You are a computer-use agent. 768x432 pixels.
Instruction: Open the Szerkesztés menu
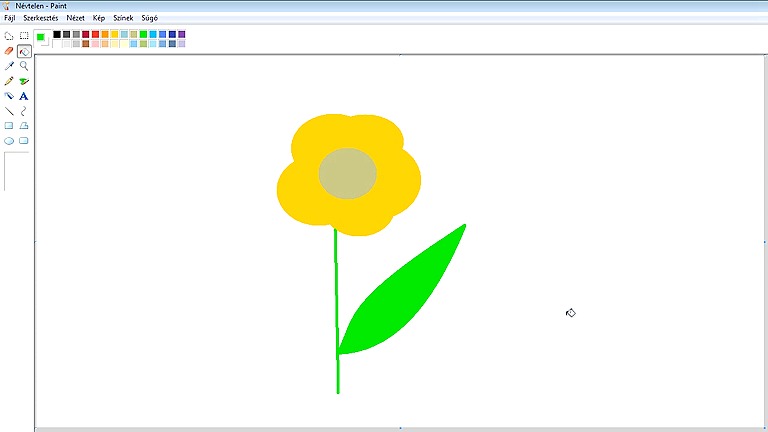42,18
